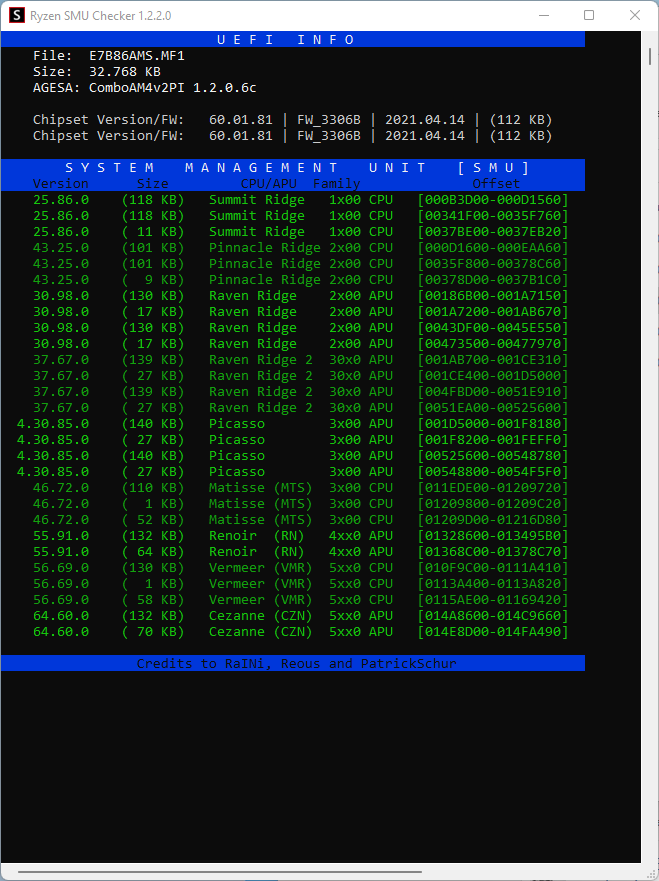Click offset [00548800-0054F5F0]
The width and height of the screenshot is (659, 881).
[x=493, y=472]
